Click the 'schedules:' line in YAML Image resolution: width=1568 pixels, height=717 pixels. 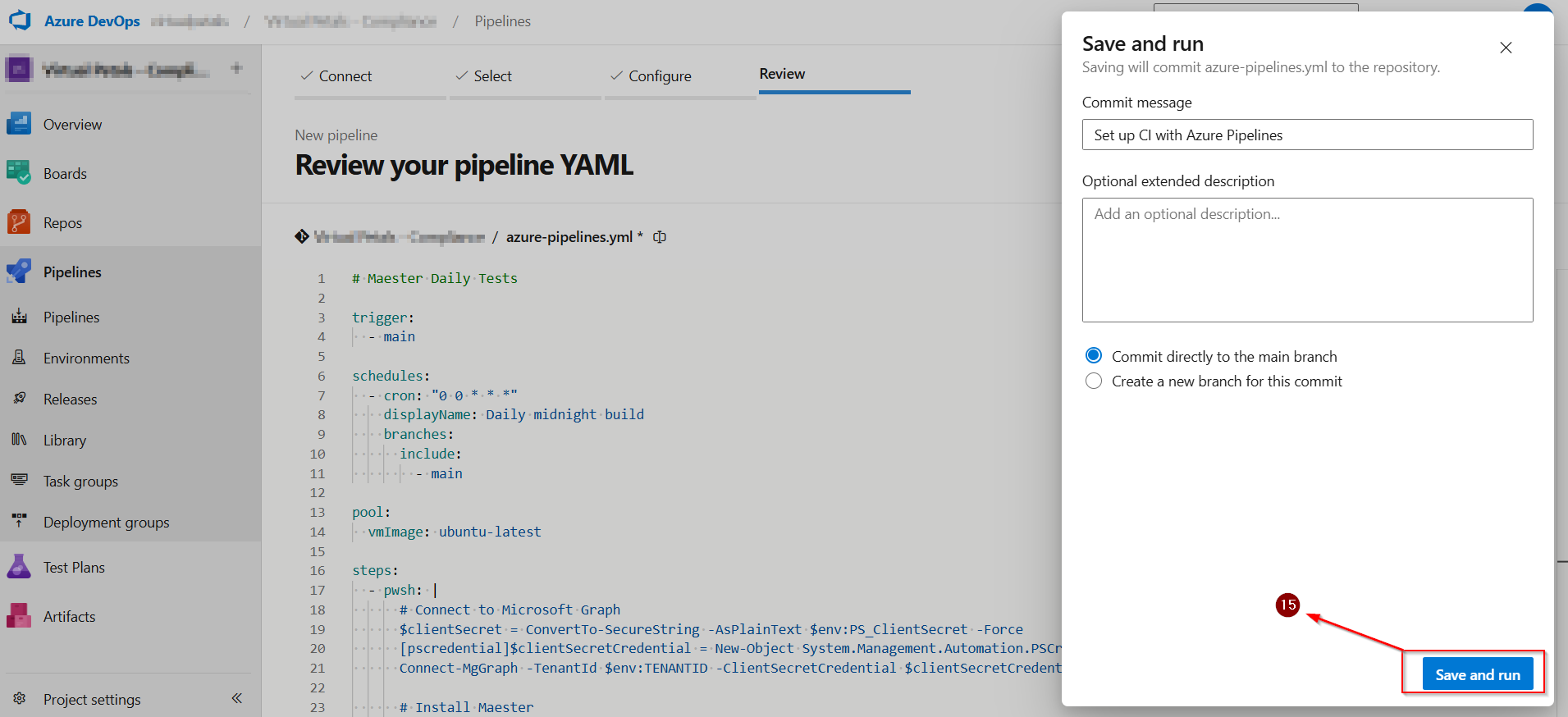click(x=391, y=376)
